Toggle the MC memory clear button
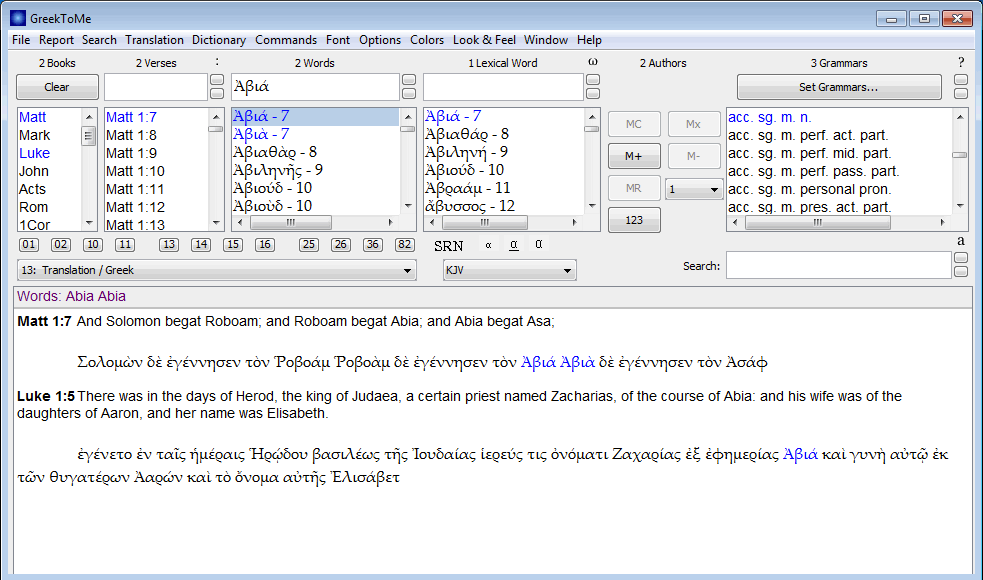This screenshot has height=580, width=983. click(634, 123)
